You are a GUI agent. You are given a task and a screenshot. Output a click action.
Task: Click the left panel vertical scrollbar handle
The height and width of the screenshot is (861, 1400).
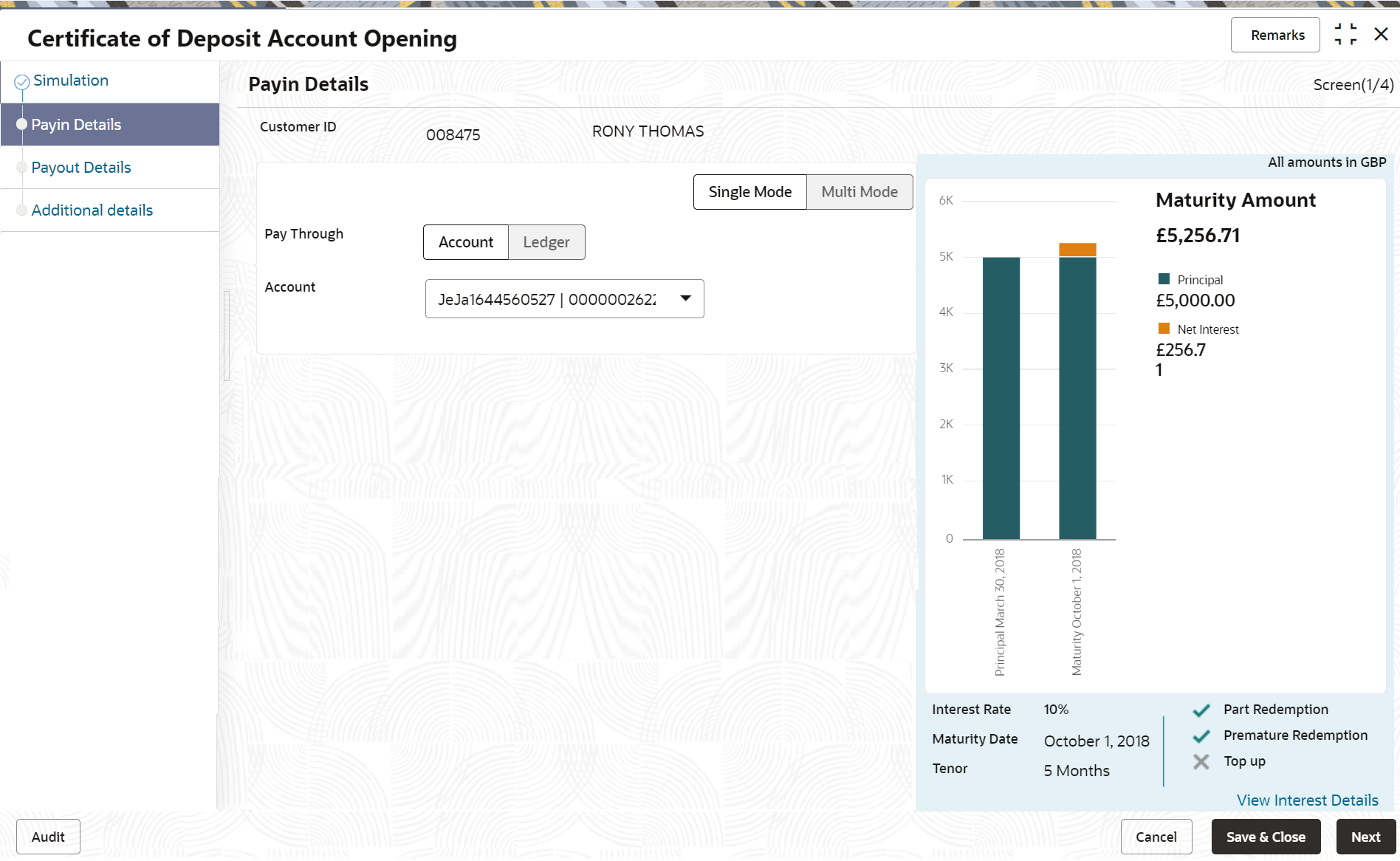pyautogui.click(x=227, y=336)
